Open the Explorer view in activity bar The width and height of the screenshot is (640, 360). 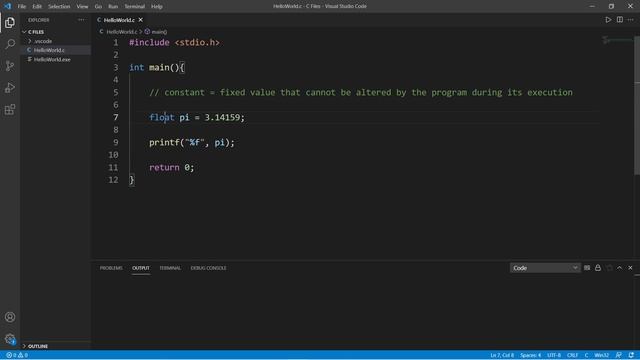tap(10, 22)
